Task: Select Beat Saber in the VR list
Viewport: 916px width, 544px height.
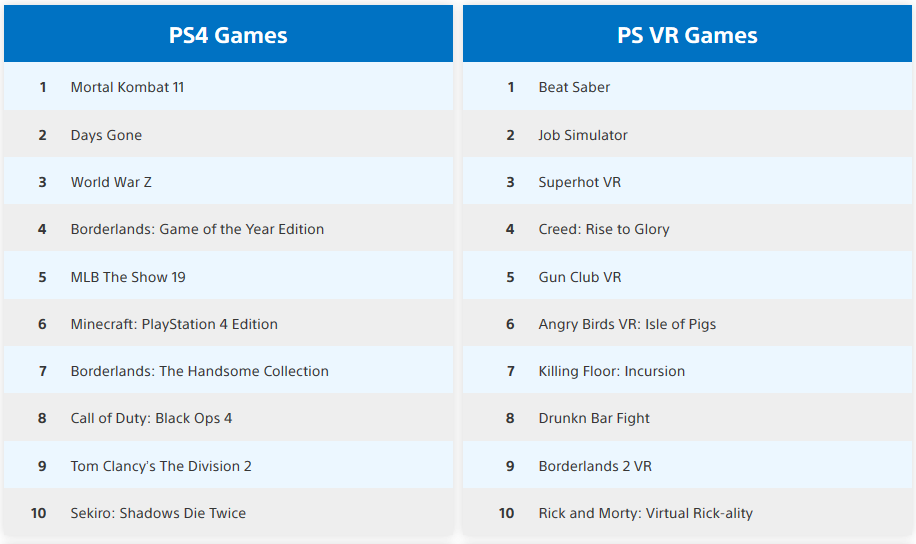Action: [574, 87]
